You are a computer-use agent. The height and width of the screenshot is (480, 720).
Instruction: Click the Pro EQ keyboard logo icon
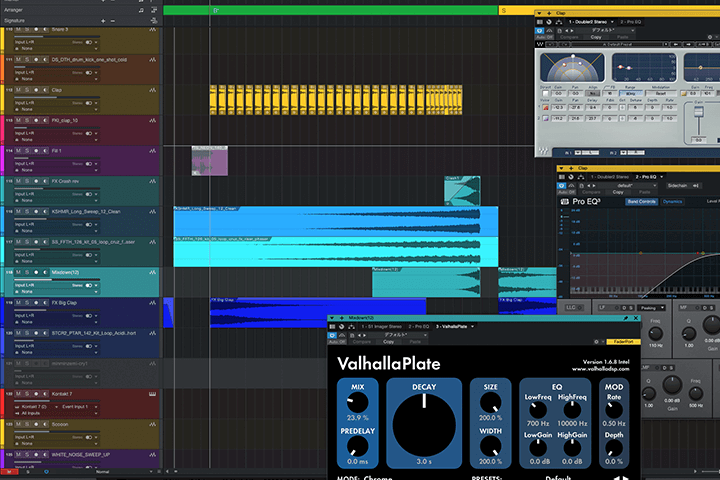(565, 202)
